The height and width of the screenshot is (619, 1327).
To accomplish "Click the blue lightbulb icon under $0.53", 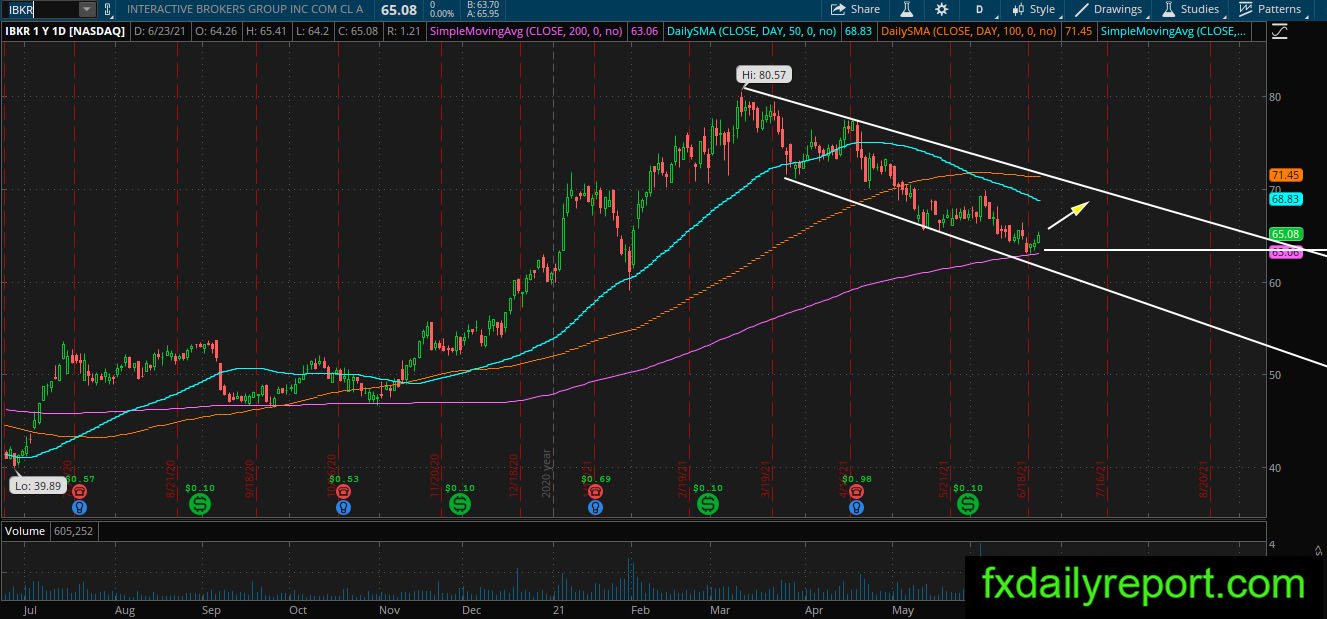I will [343, 507].
